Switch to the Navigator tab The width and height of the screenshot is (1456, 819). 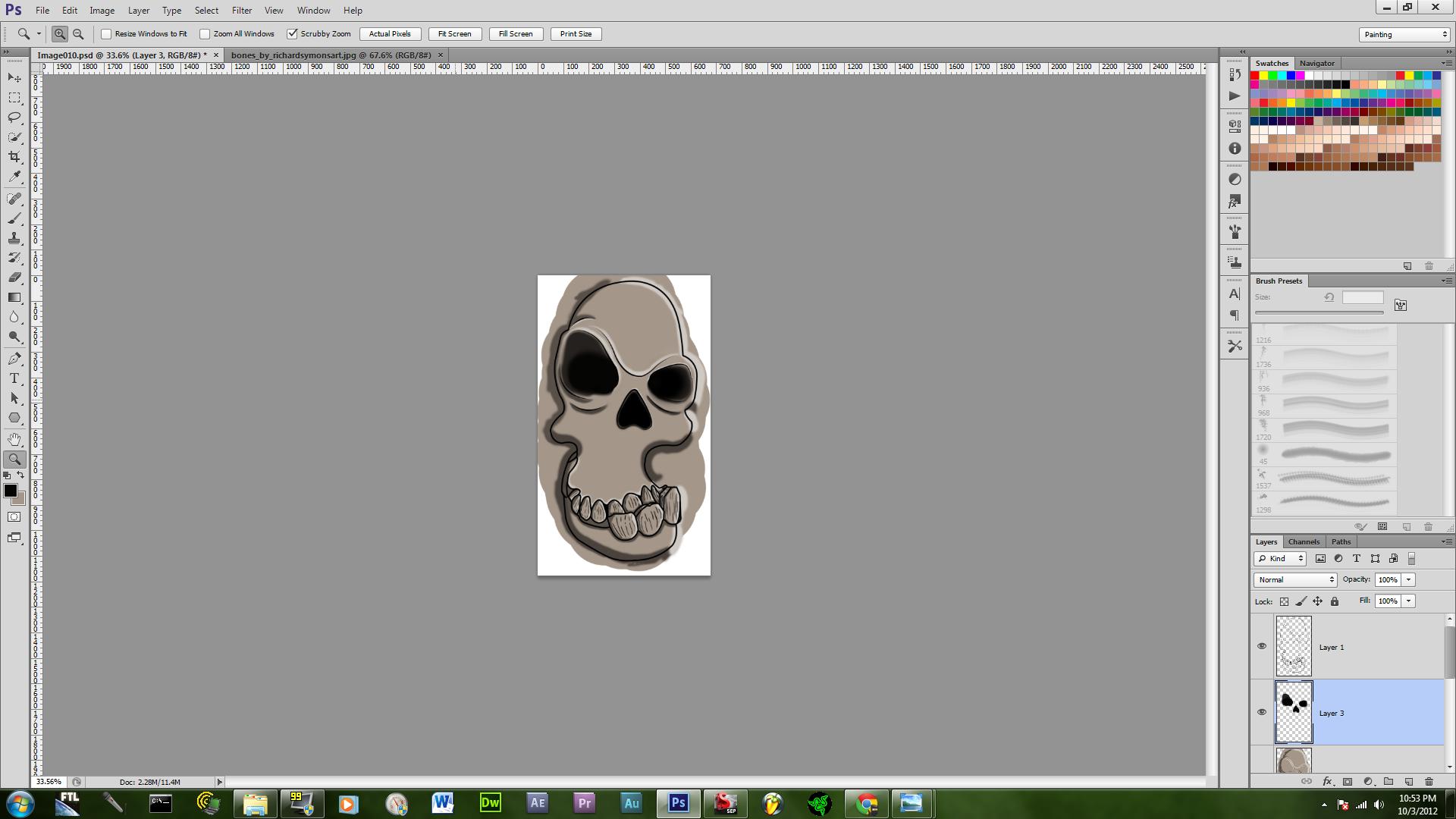(x=1316, y=63)
